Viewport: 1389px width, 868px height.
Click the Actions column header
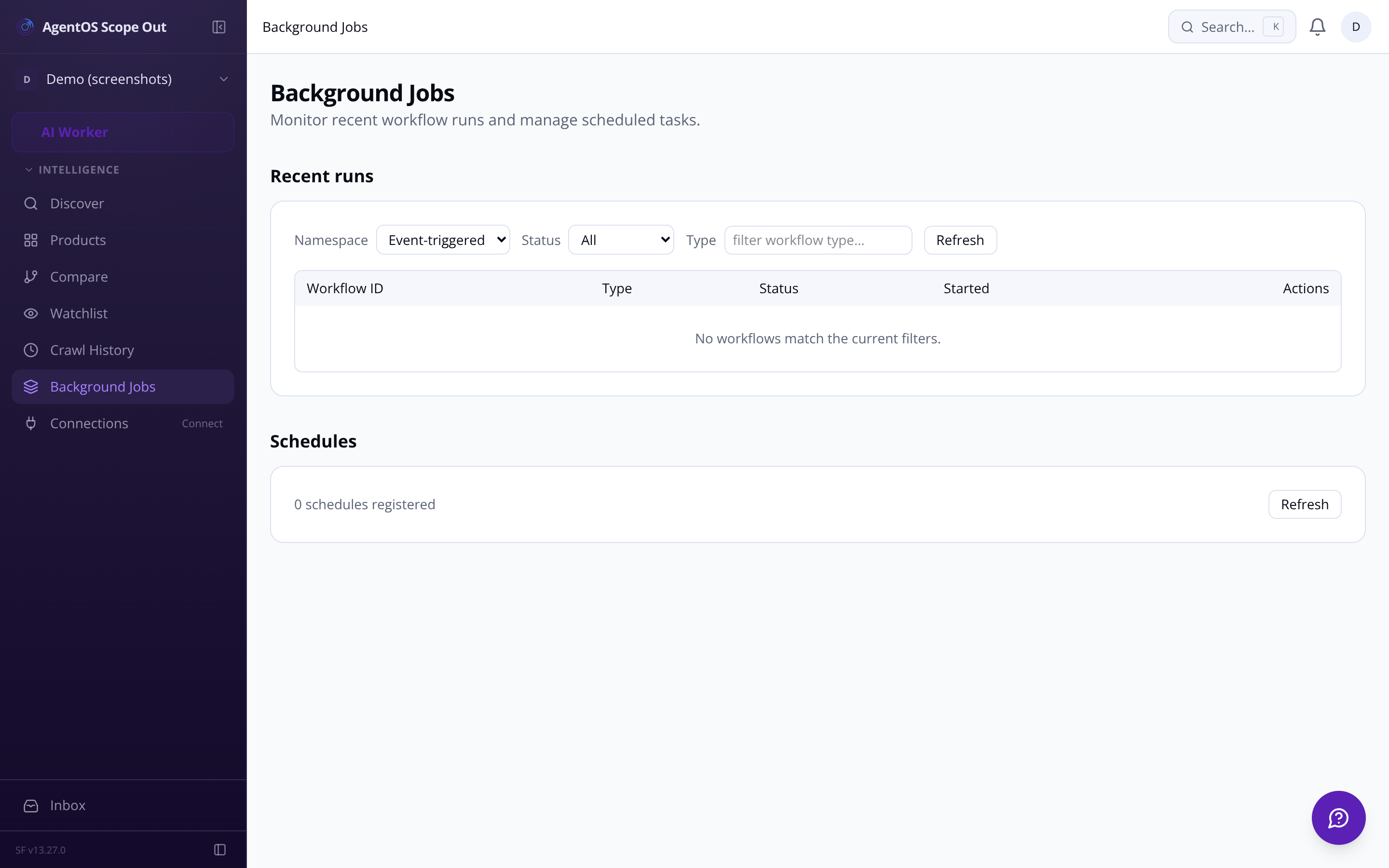tap(1305, 288)
